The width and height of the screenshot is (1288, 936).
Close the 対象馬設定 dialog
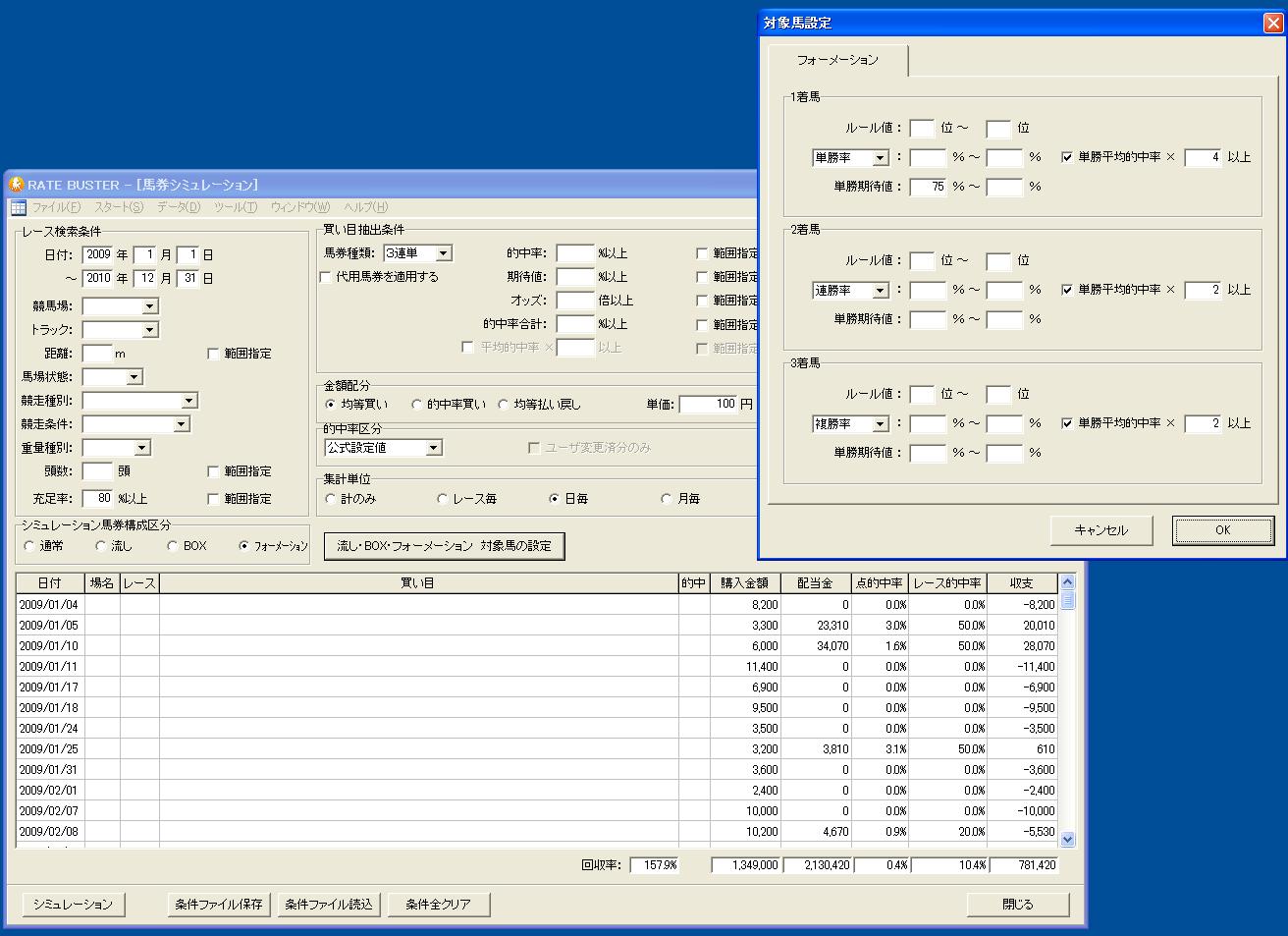pyautogui.click(x=1272, y=24)
